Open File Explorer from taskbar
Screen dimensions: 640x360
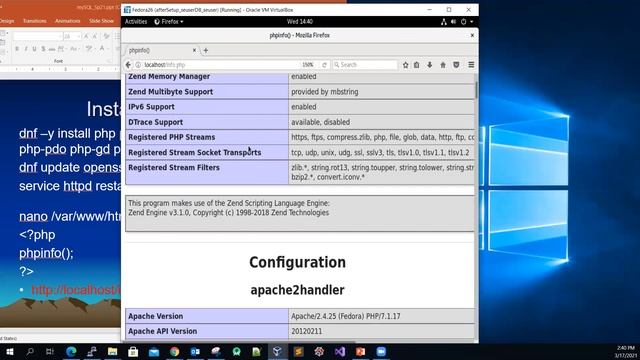pos(113,351)
